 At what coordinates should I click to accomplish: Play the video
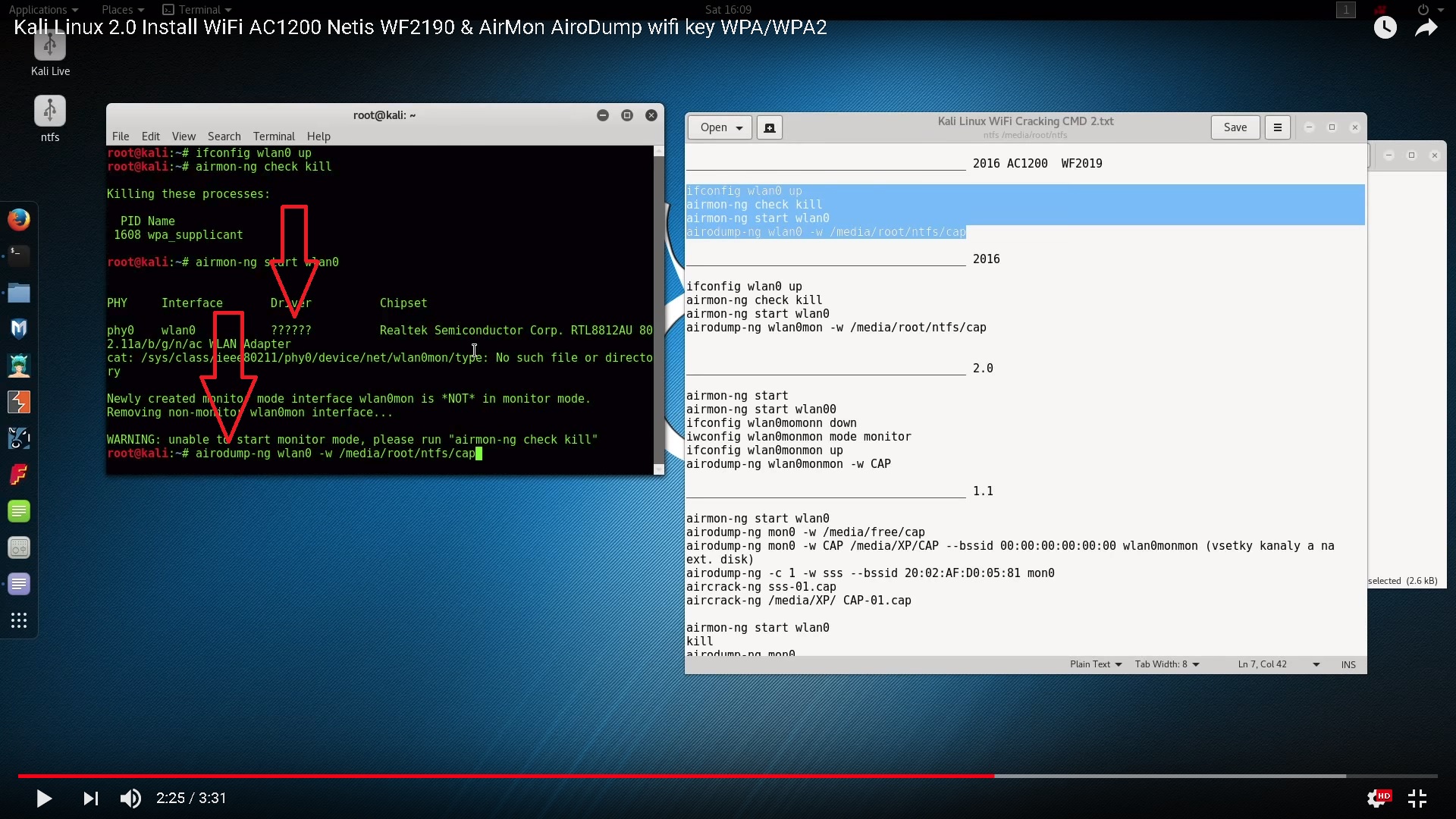44,798
